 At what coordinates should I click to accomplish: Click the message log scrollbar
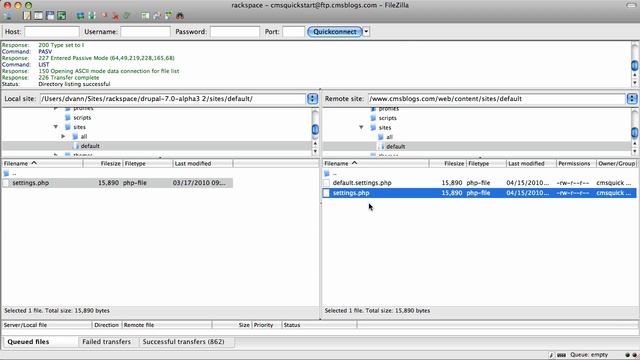(635, 64)
